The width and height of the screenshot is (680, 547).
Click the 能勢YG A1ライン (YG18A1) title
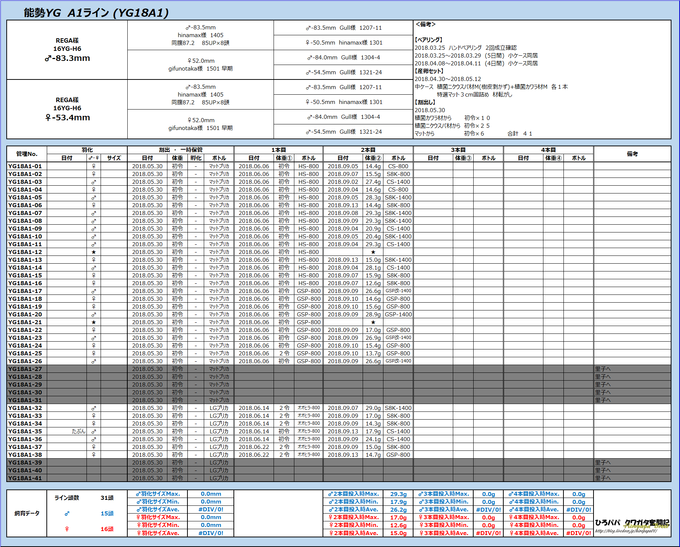pos(96,13)
